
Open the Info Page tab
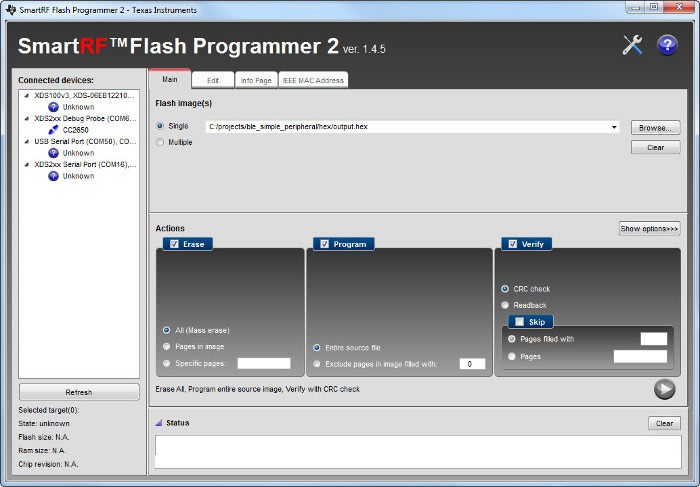point(256,80)
